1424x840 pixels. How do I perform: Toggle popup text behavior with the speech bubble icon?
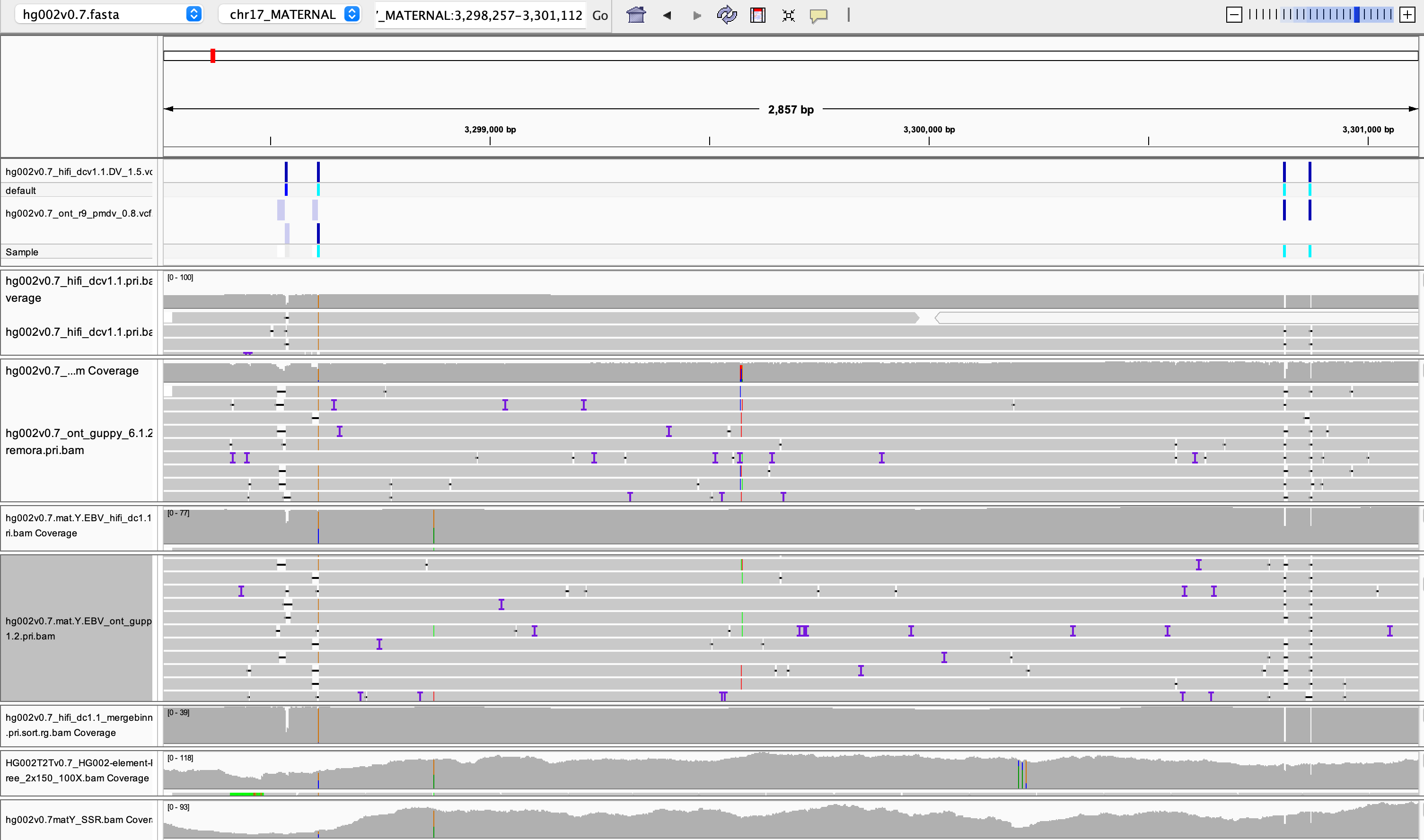tap(819, 15)
